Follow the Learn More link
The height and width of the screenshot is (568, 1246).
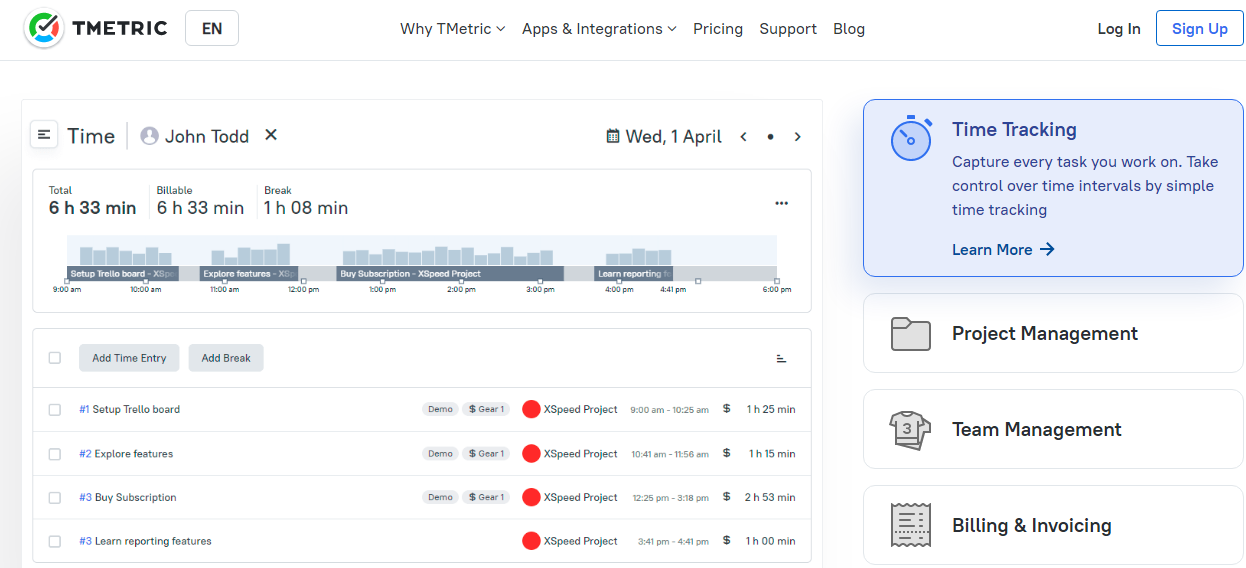(1003, 249)
